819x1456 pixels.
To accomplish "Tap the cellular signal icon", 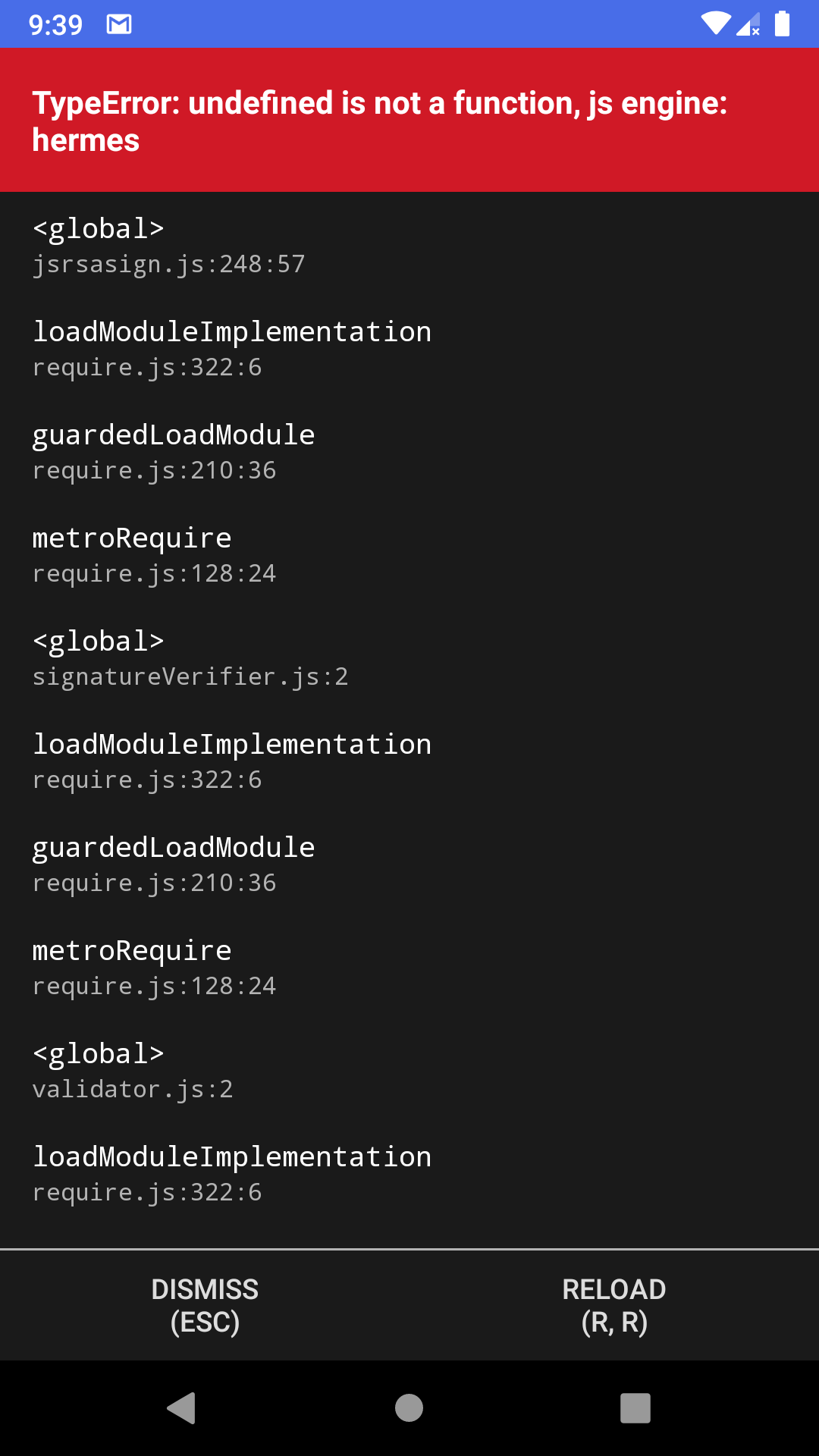I will [x=748, y=24].
